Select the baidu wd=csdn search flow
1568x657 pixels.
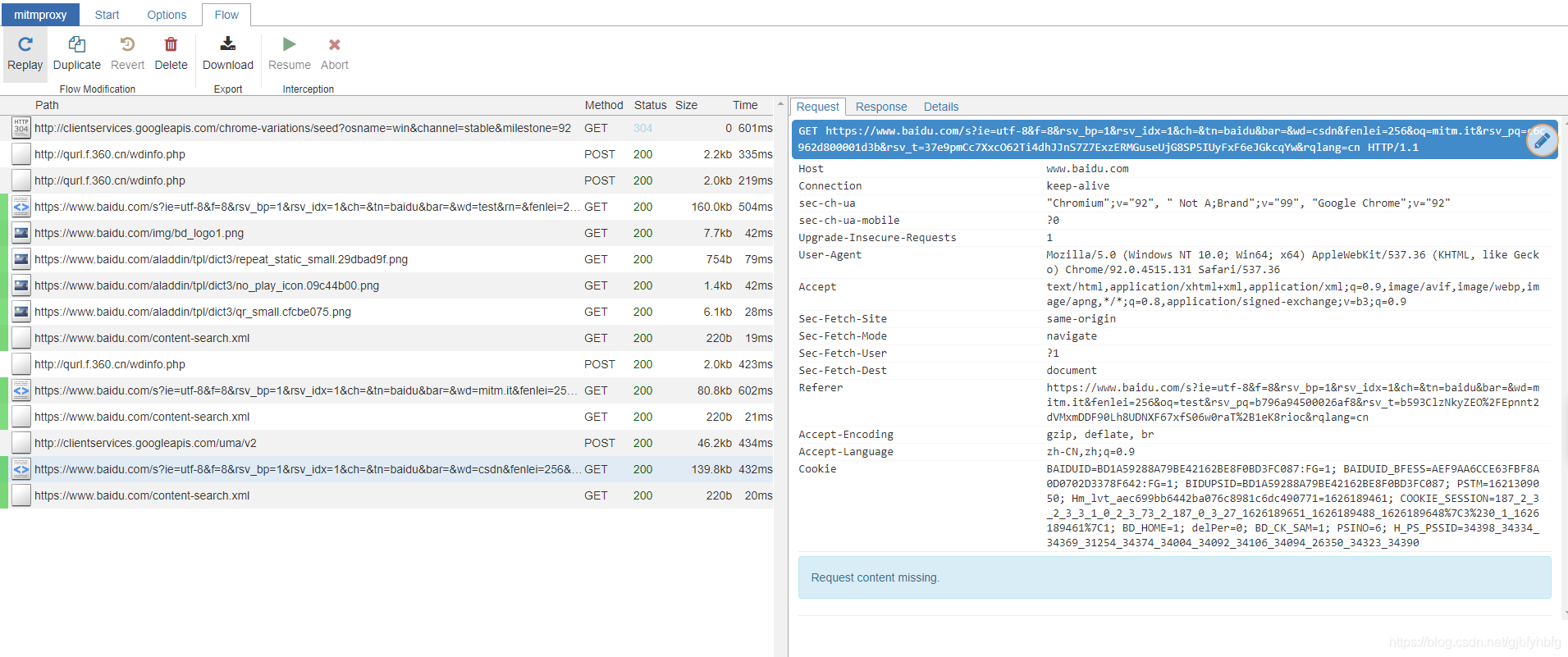pos(386,469)
